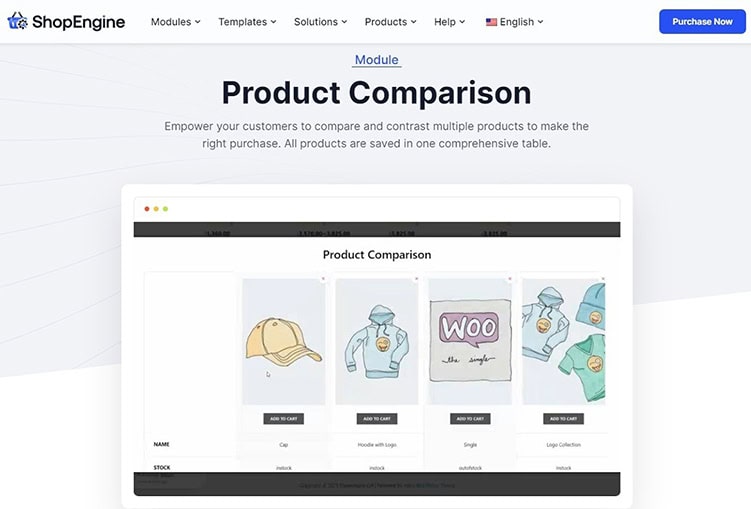Remove the Cap product with the x icon

(x=323, y=279)
